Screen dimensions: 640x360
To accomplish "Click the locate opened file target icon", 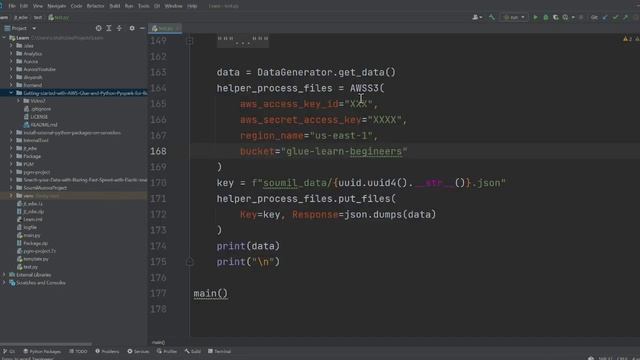I will (x=98, y=28).
